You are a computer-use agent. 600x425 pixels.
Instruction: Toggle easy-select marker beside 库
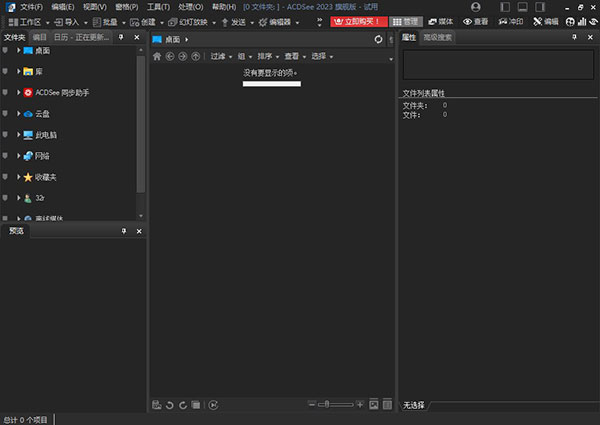(5, 71)
